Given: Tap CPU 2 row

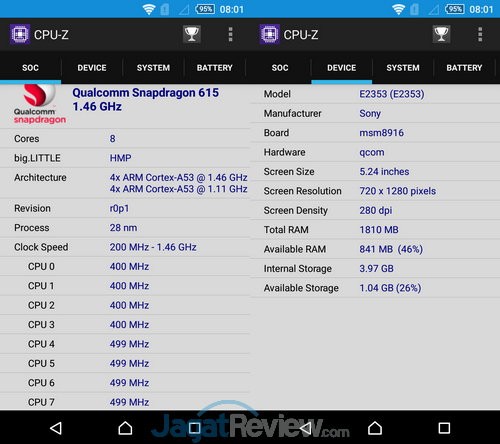Looking at the screenshot, I should point(125,305).
